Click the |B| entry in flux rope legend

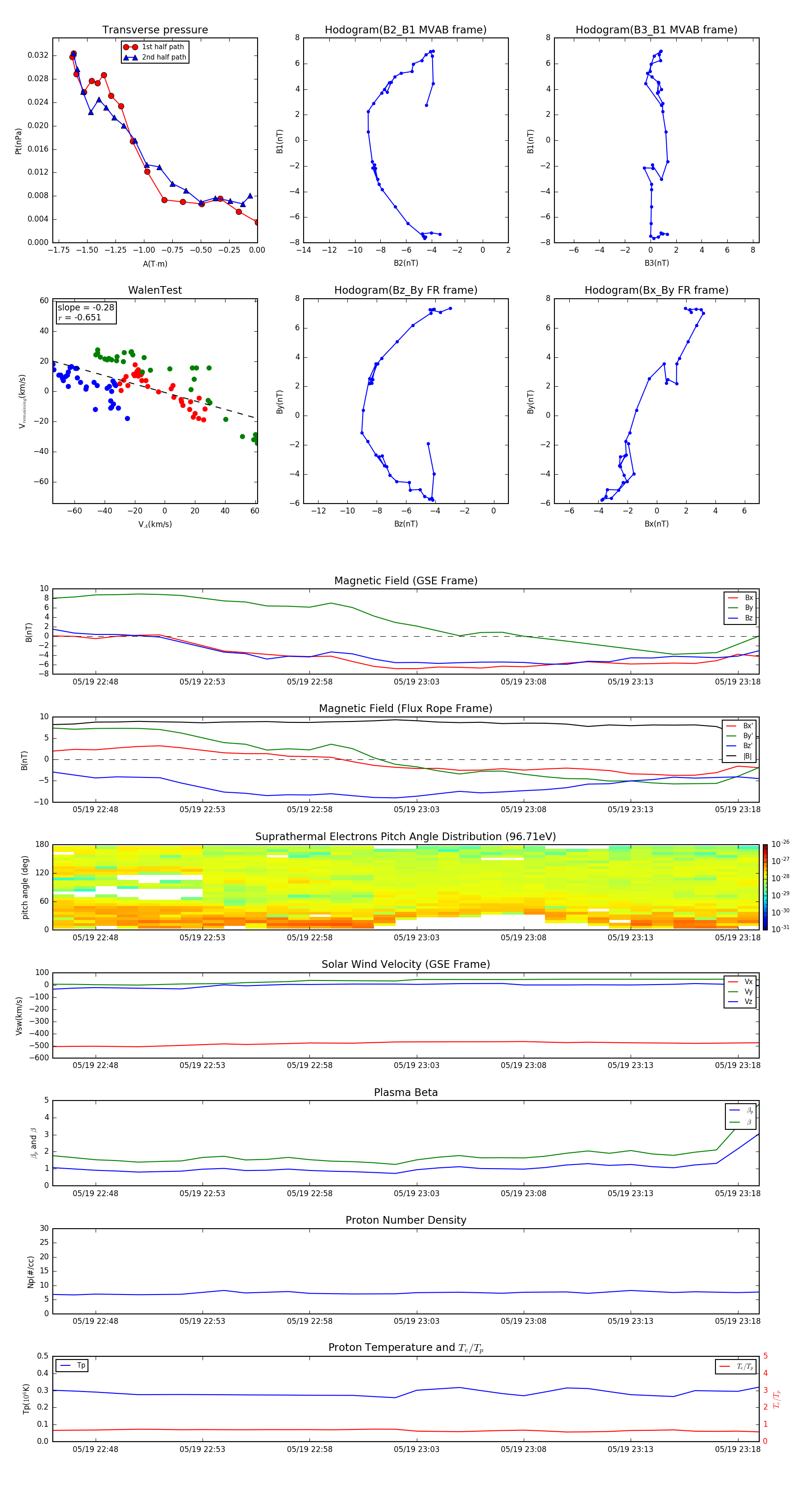click(739, 756)
